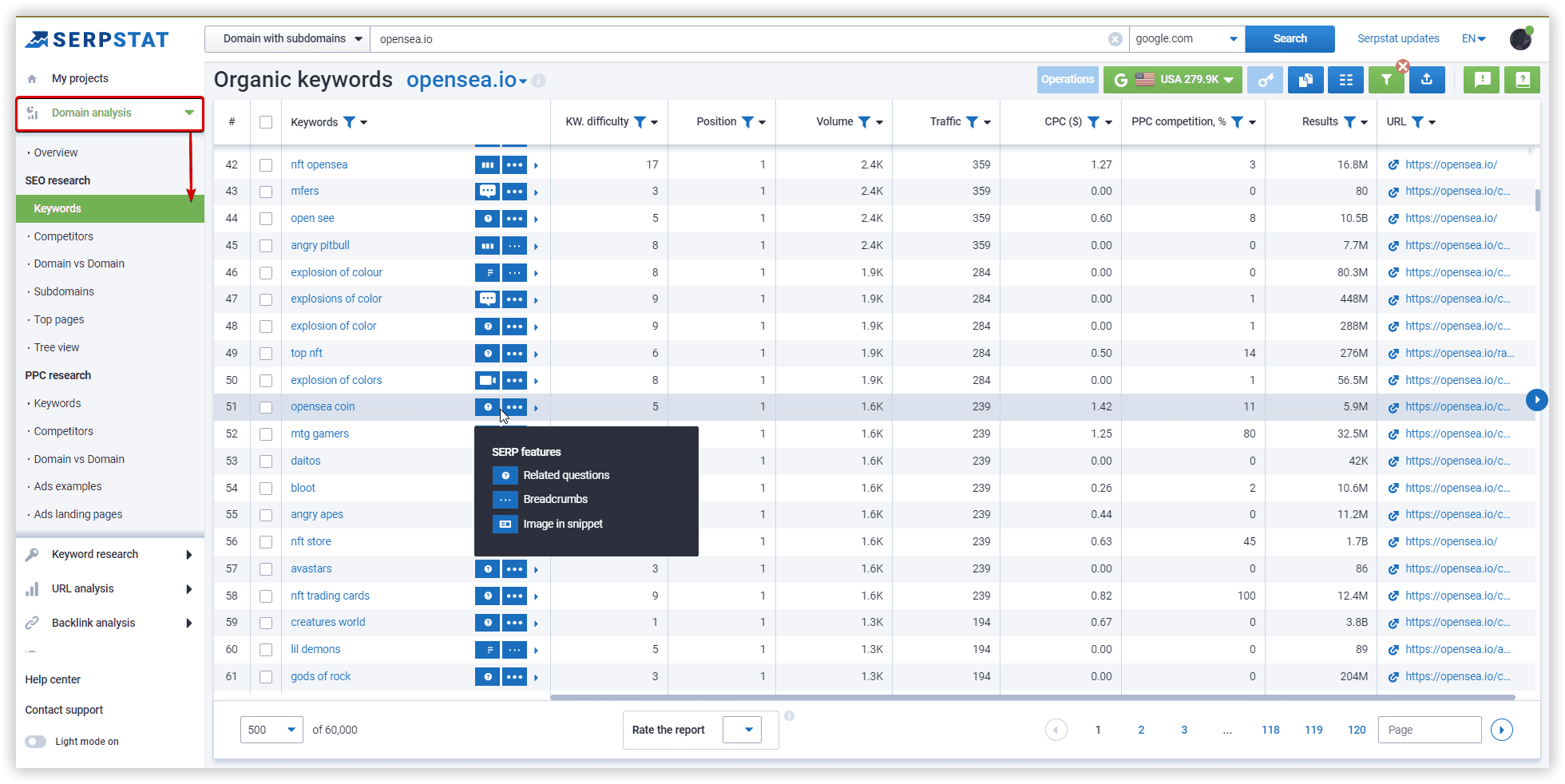Image resolution: width=1565 pixels, height=784 pixels.
Task: Open Competitors under SEO research
Action: tap(64, 236)
